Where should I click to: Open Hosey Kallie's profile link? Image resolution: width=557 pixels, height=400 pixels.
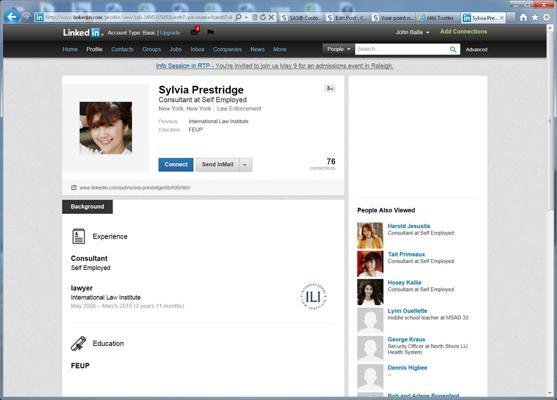coord(404,282)
